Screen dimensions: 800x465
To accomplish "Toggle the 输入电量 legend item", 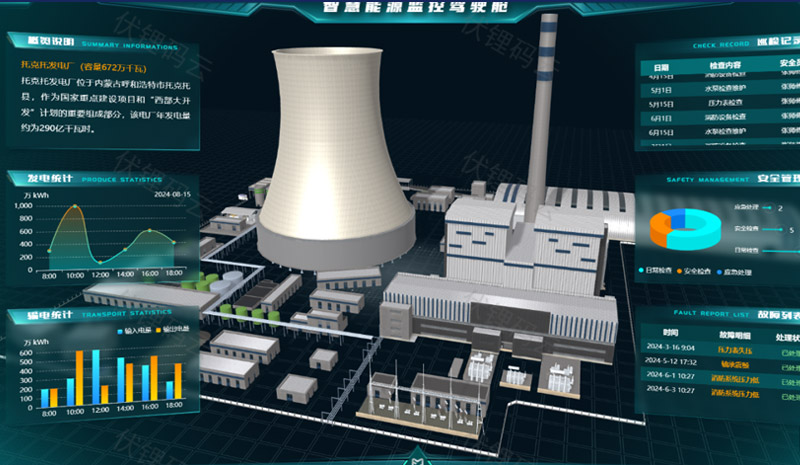I will coord(133,330).
